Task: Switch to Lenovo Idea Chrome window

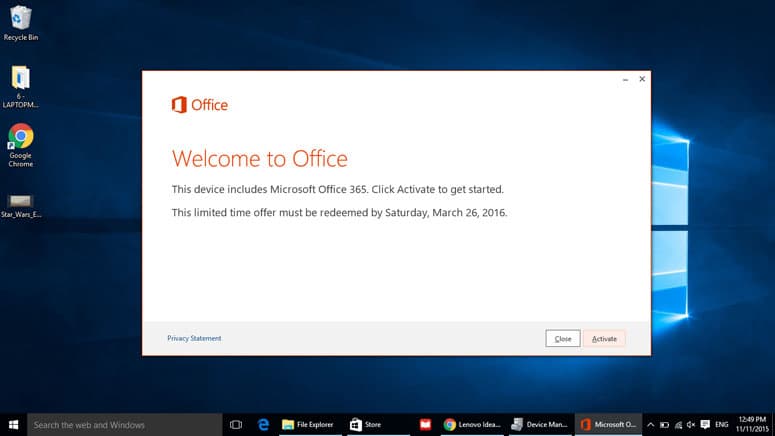Action: (473, 425)
